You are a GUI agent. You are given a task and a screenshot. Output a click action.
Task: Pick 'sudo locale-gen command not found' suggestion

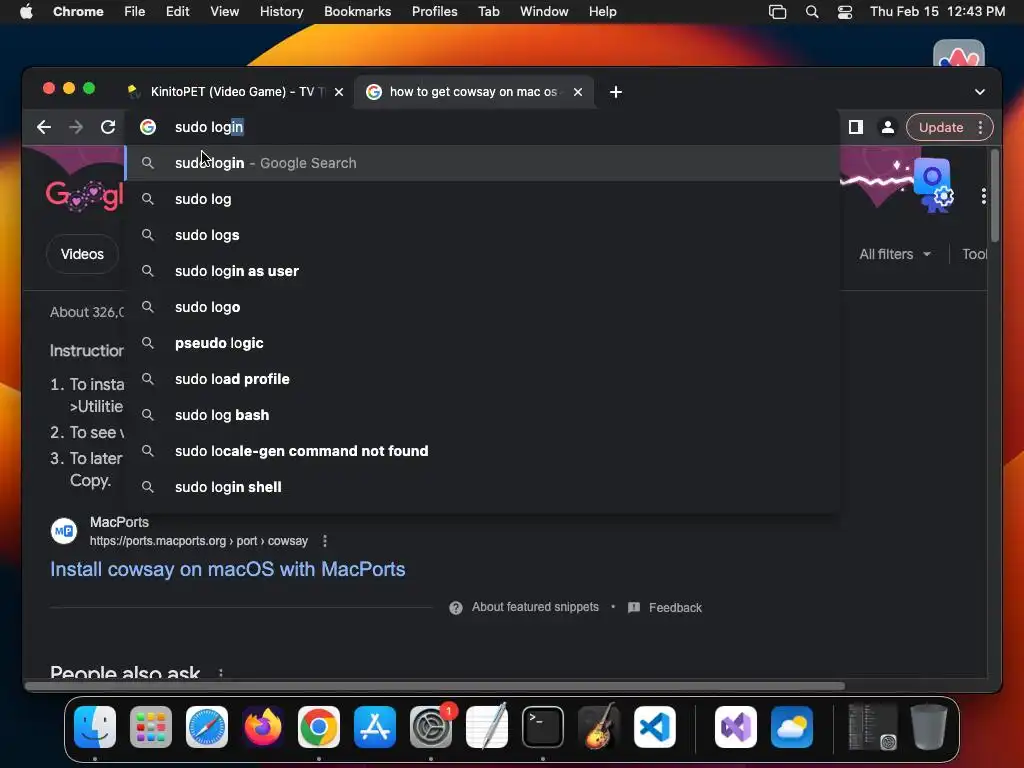[482, 451]
